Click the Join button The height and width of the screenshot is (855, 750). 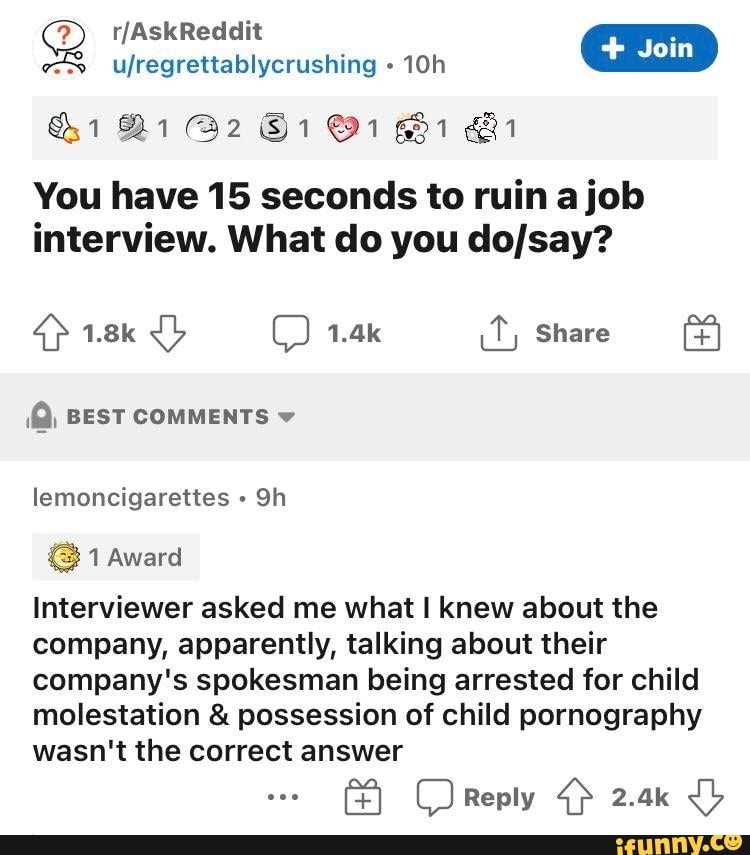click(x=649, y=47)
